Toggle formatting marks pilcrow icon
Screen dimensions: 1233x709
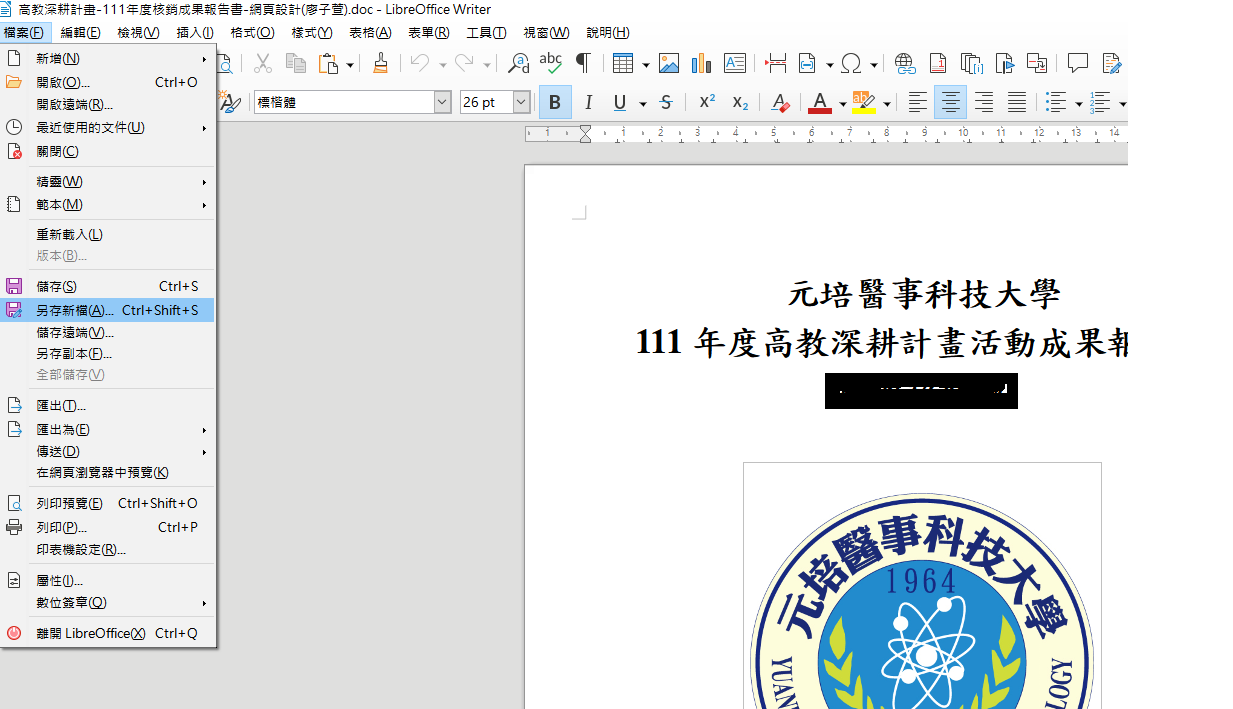pos(582,64)
